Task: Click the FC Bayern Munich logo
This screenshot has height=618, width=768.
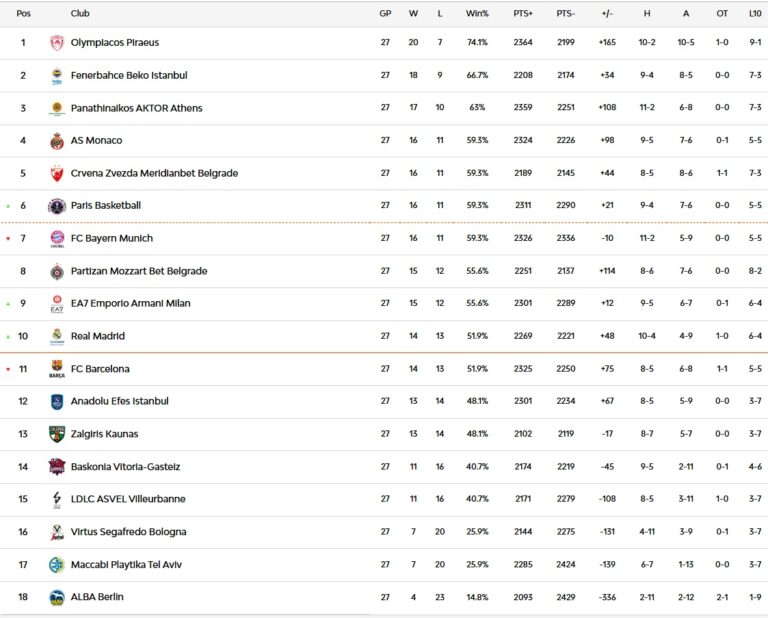Action: [57, 239]
